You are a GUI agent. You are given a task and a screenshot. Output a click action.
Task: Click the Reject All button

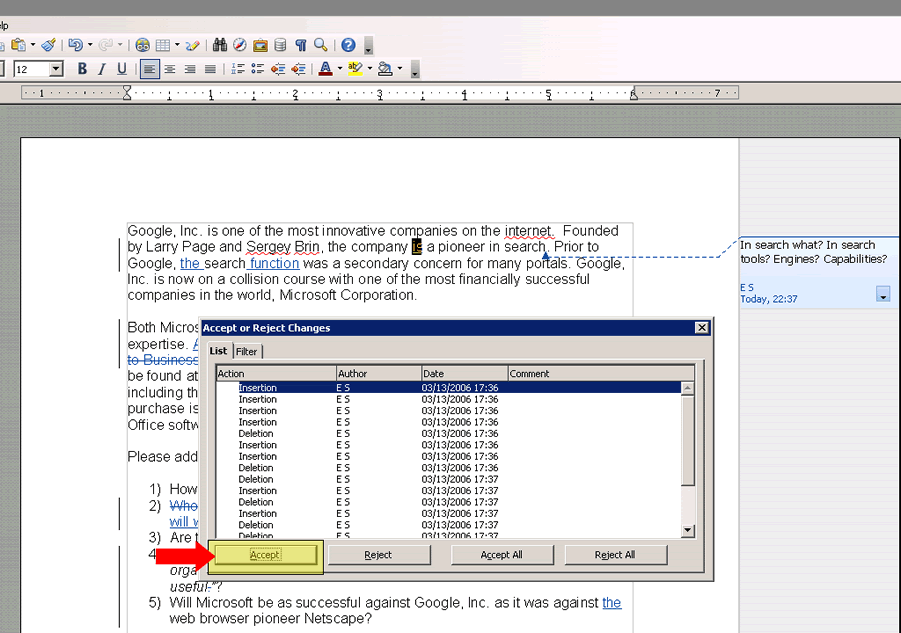click(x=615, y=555)
